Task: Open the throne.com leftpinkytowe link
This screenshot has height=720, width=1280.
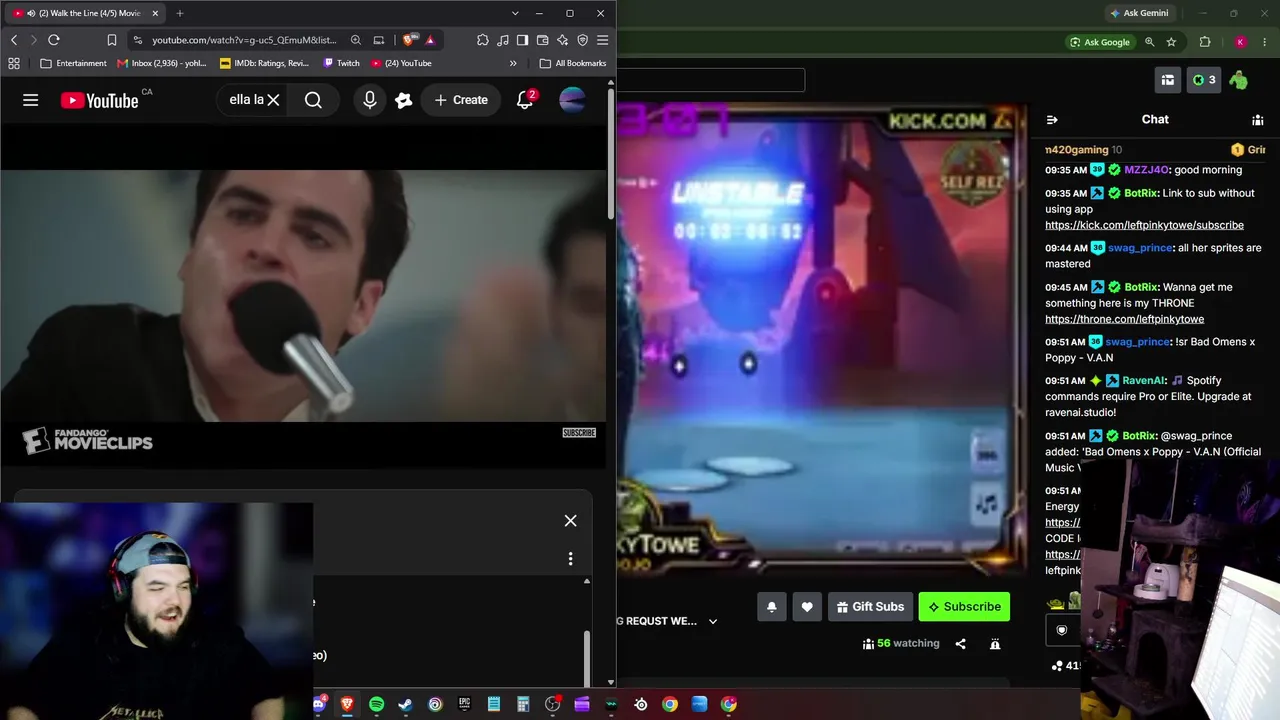Action: click(1125, 320)
